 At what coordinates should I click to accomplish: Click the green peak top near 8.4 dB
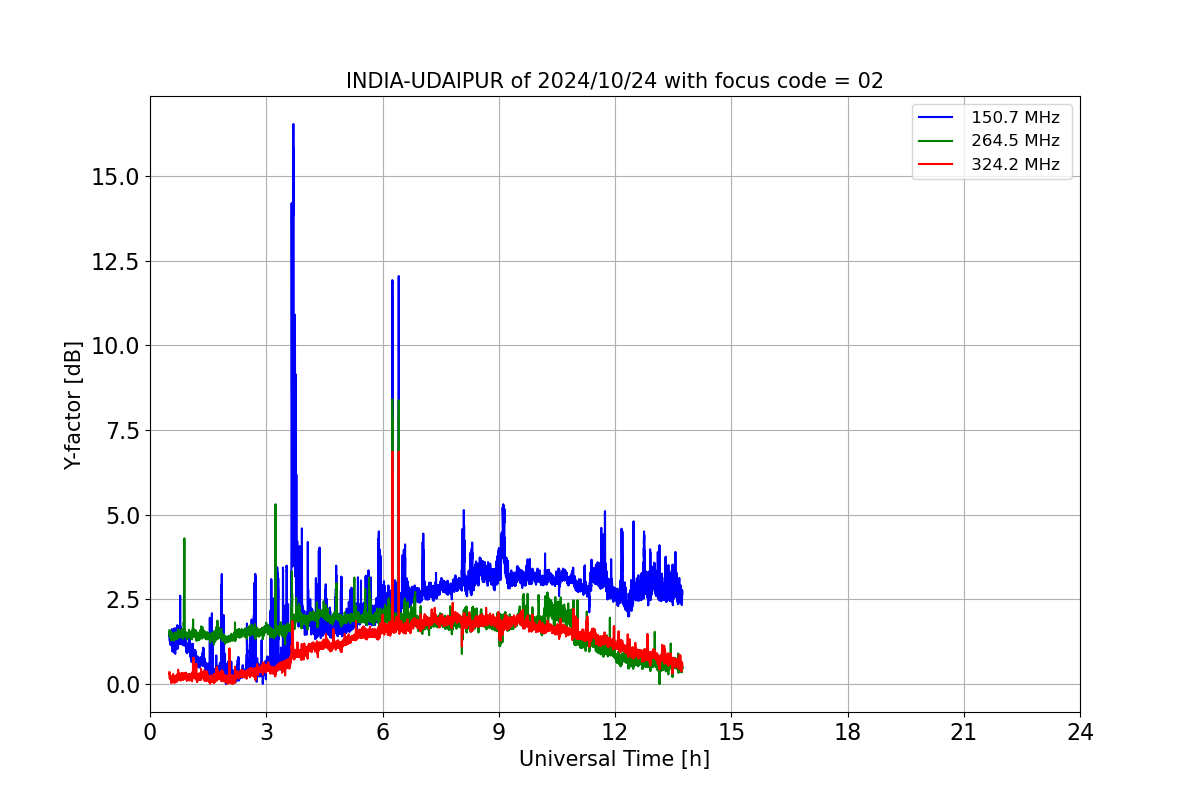point(395,401)
